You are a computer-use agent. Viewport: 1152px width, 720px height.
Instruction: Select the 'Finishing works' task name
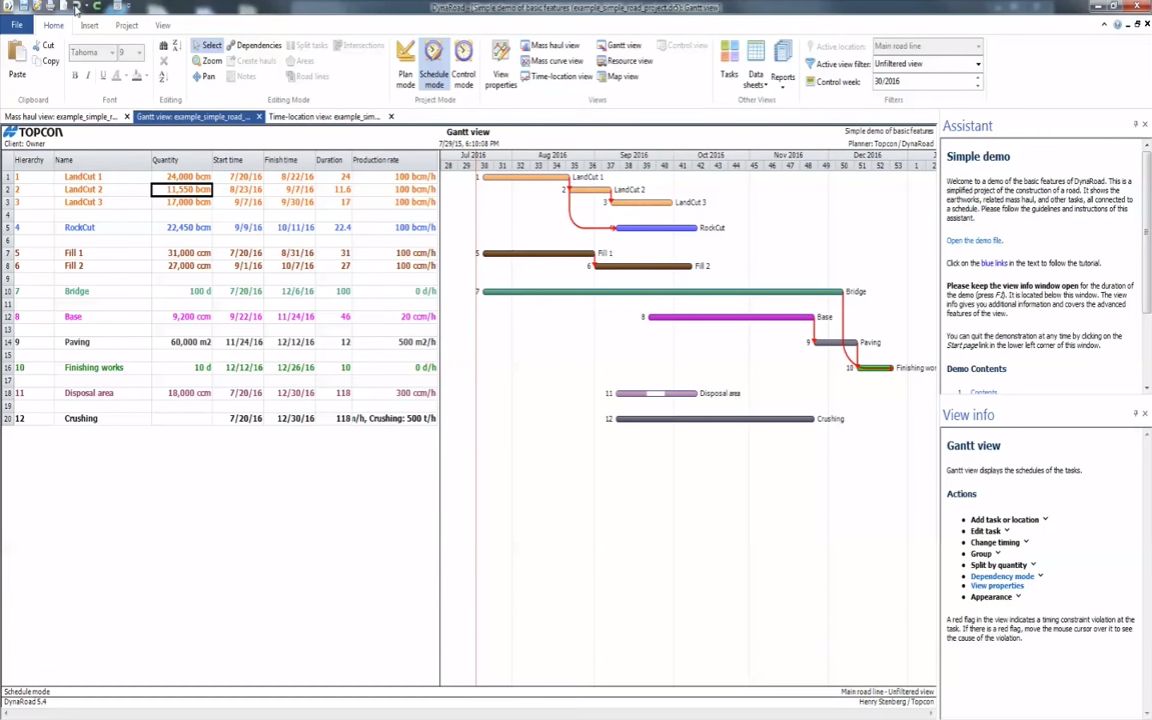(94, 367)
